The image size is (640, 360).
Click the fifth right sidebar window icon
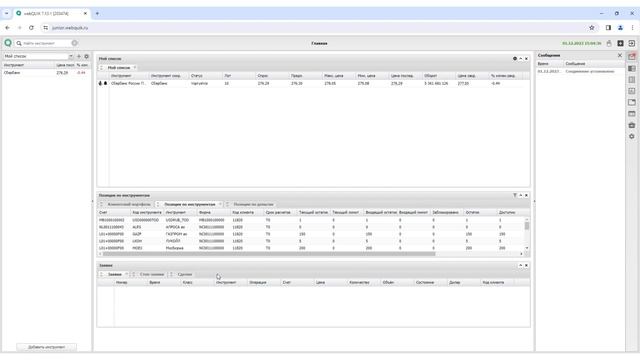pyautogui.click(x=632, y=102)
